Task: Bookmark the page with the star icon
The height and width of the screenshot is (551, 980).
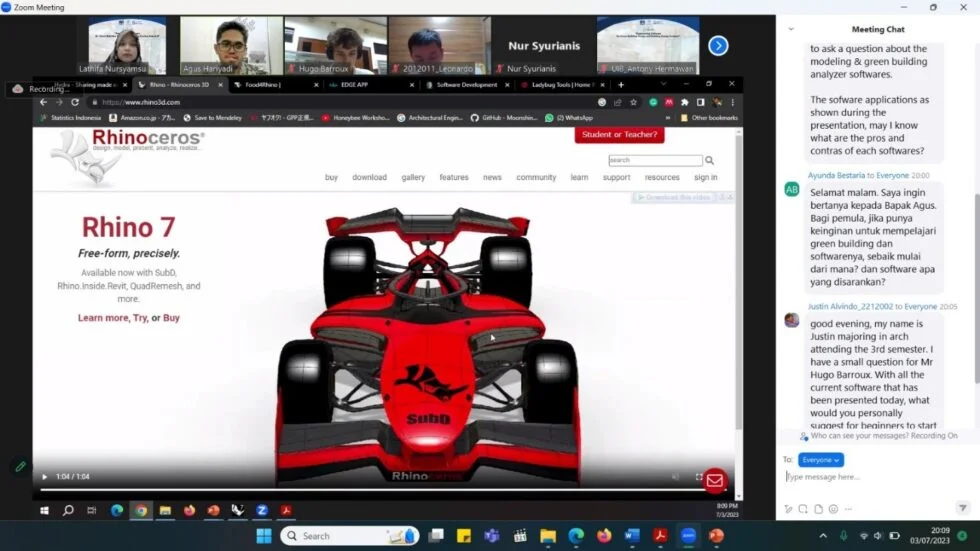Action: tap(633, 102)
